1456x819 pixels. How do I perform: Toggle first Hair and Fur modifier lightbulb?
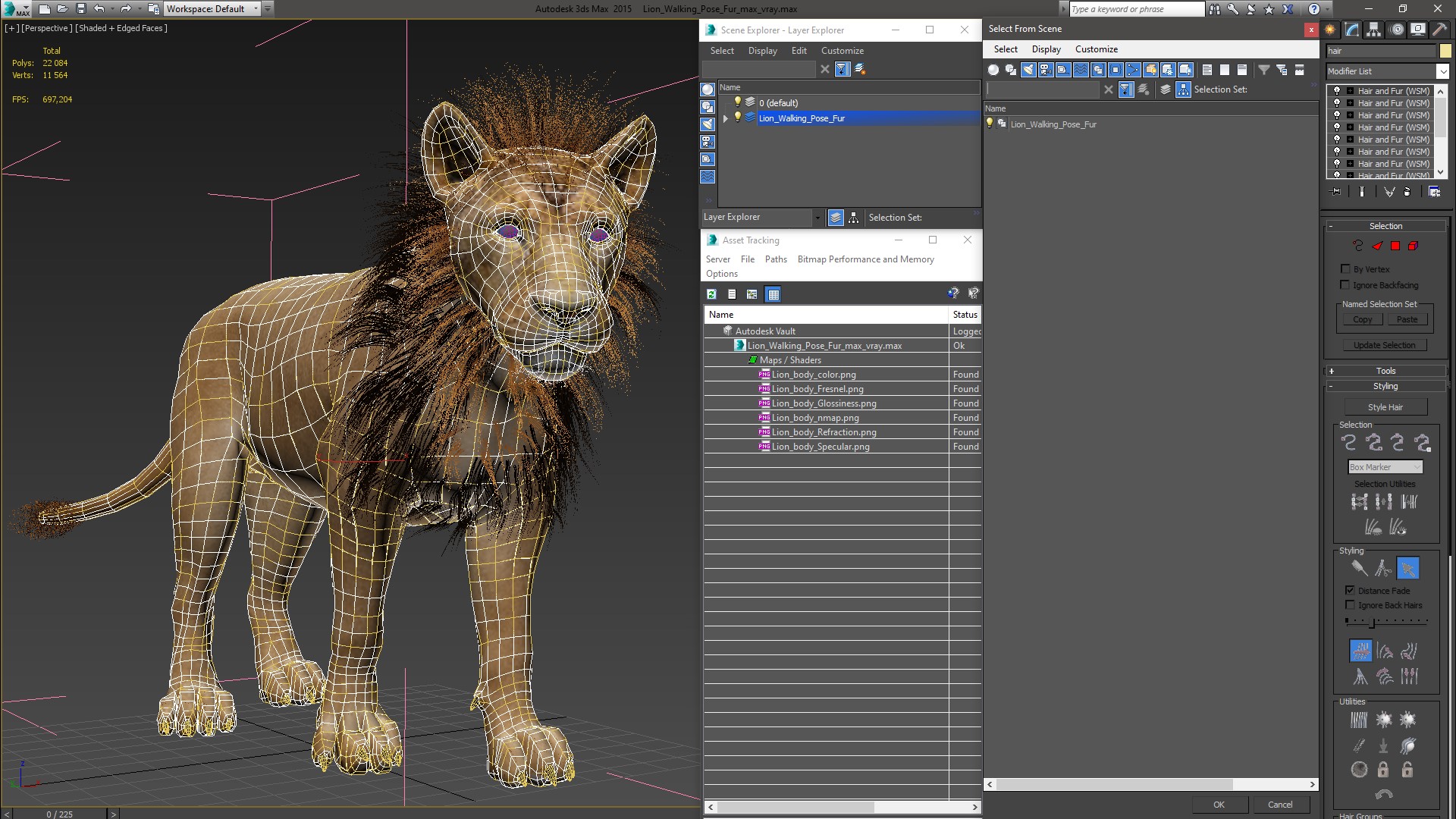(1337, 90)
